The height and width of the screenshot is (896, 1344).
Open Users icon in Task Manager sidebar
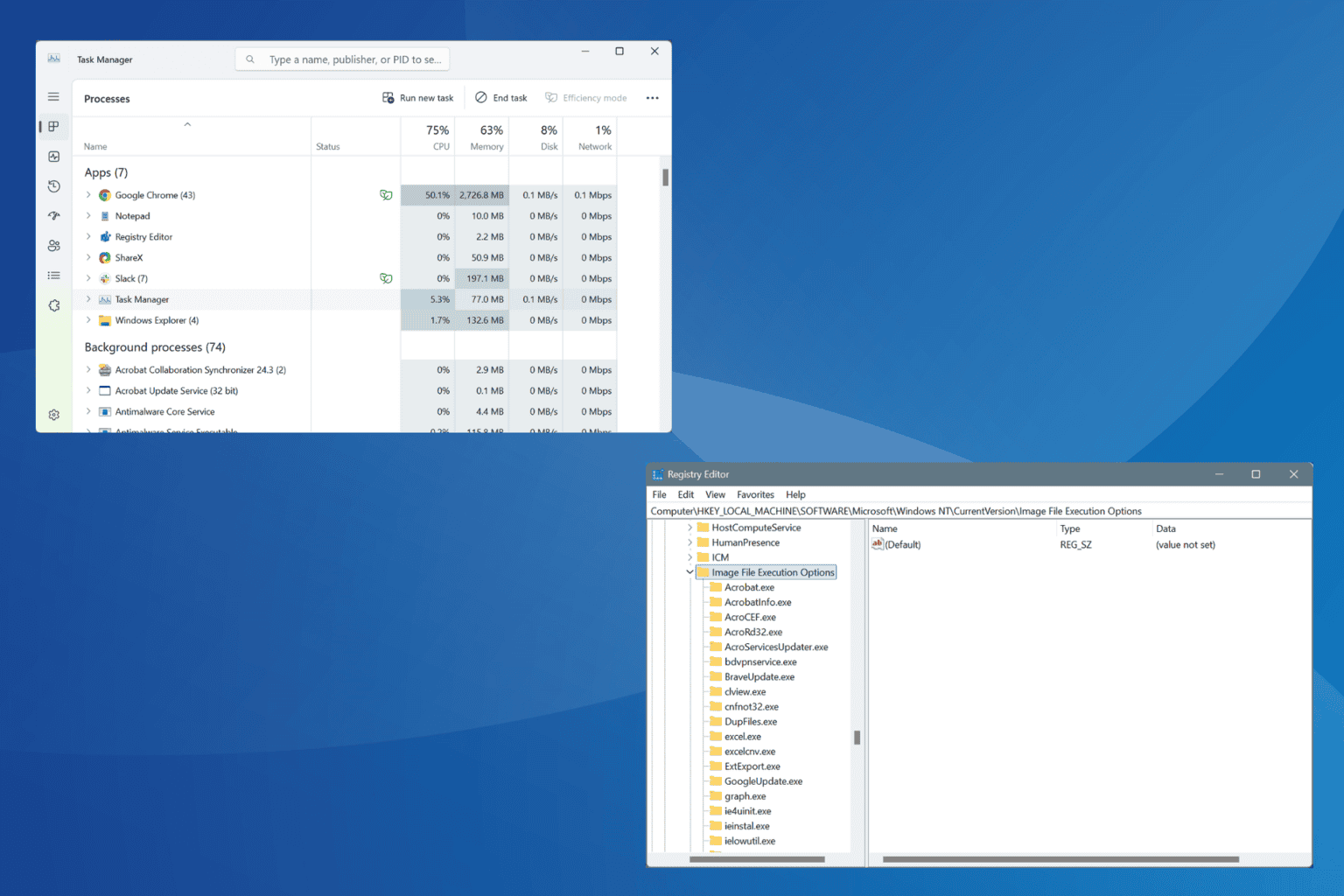pos(53,246)
